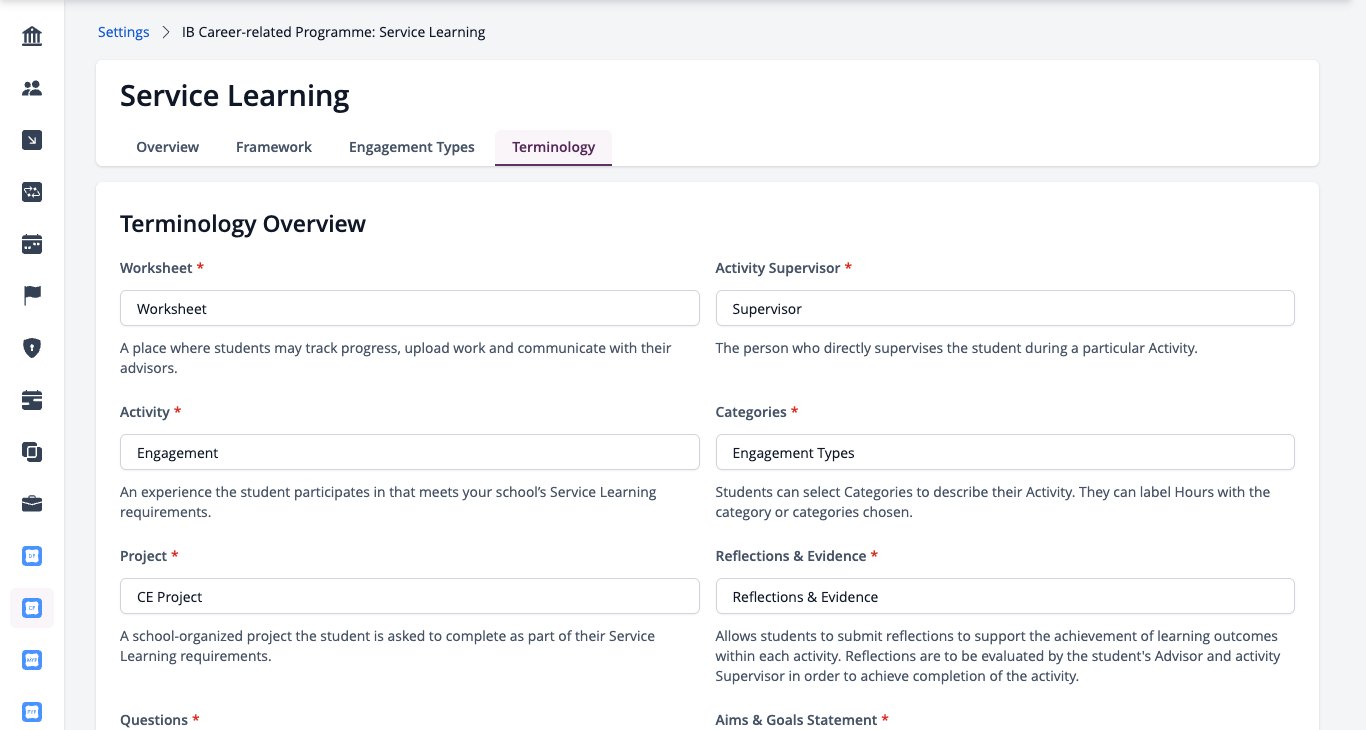Open the Engagement Types tab

[x=412, y=147]
